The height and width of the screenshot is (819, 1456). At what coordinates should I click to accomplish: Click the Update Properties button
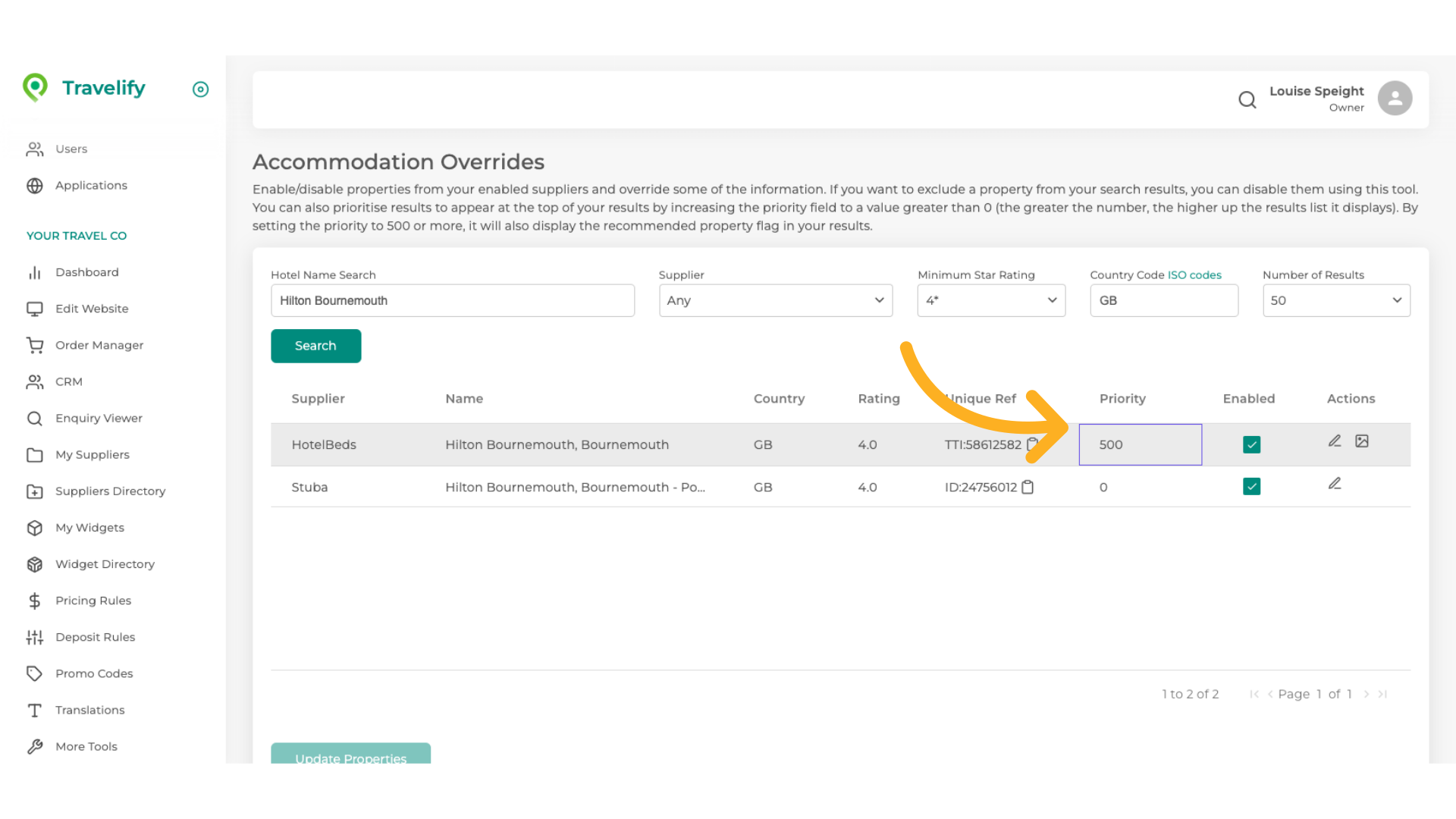(x=350, y=755)
